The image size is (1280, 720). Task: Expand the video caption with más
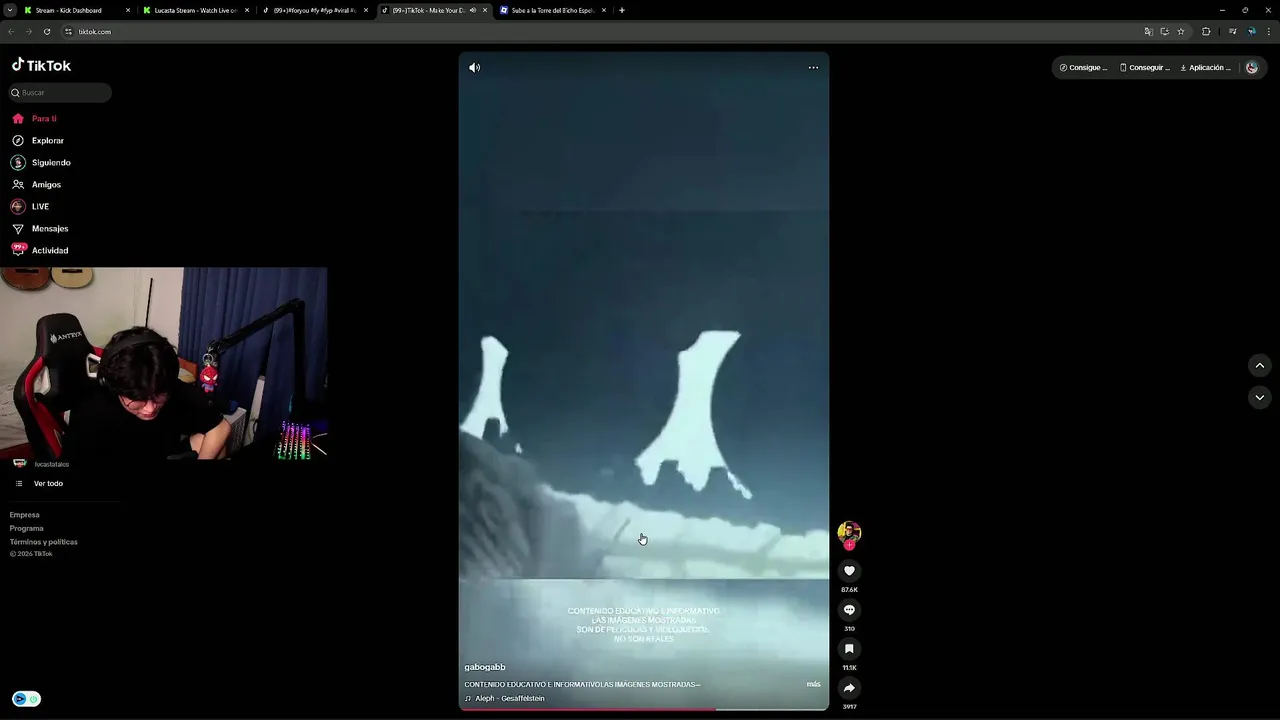[x=813, y=684]
